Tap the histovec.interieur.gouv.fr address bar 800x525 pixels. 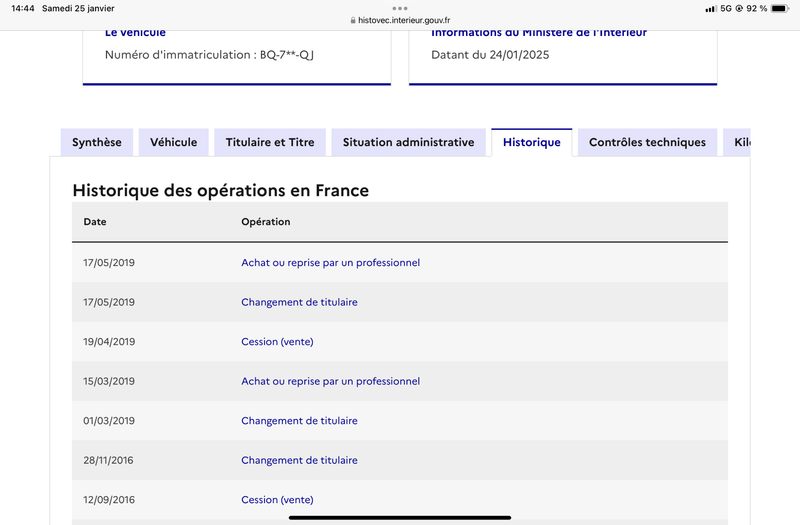point(400,20)
